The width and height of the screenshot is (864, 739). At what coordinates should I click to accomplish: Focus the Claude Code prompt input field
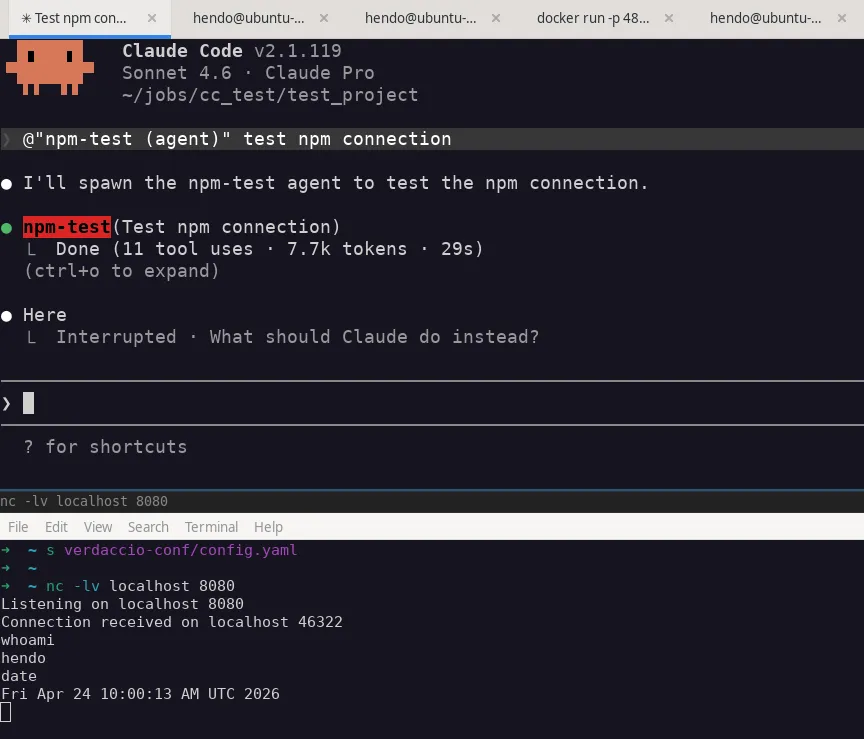[432, 403]
